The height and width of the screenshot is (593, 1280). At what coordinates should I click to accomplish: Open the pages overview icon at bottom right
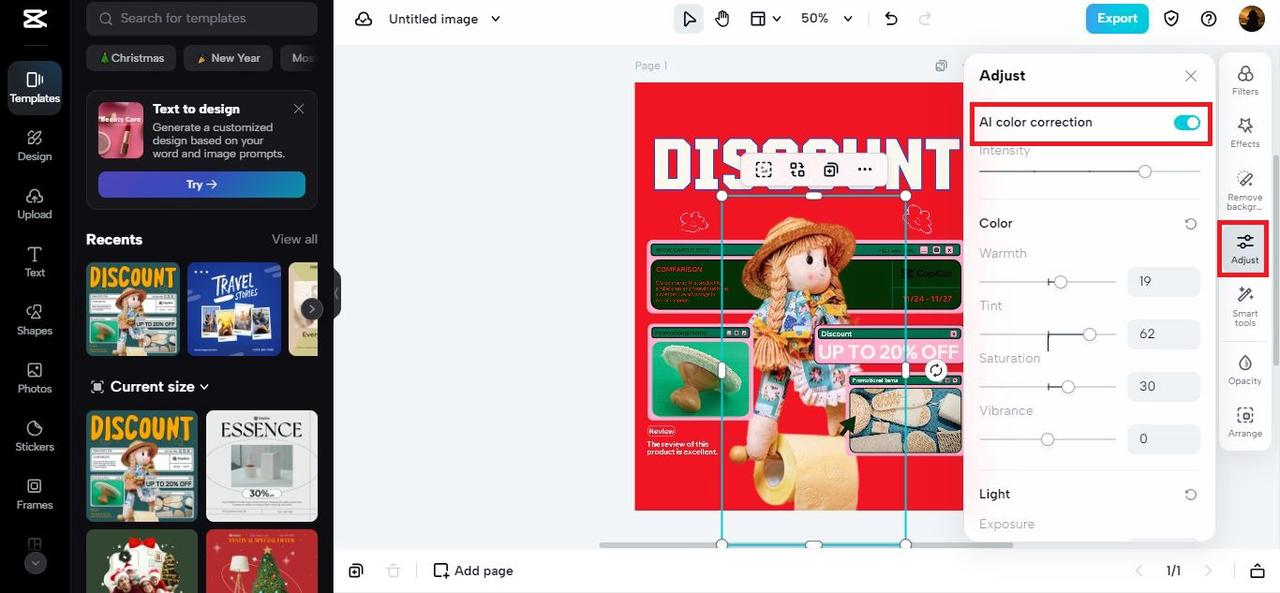(x=1257, y=571)
